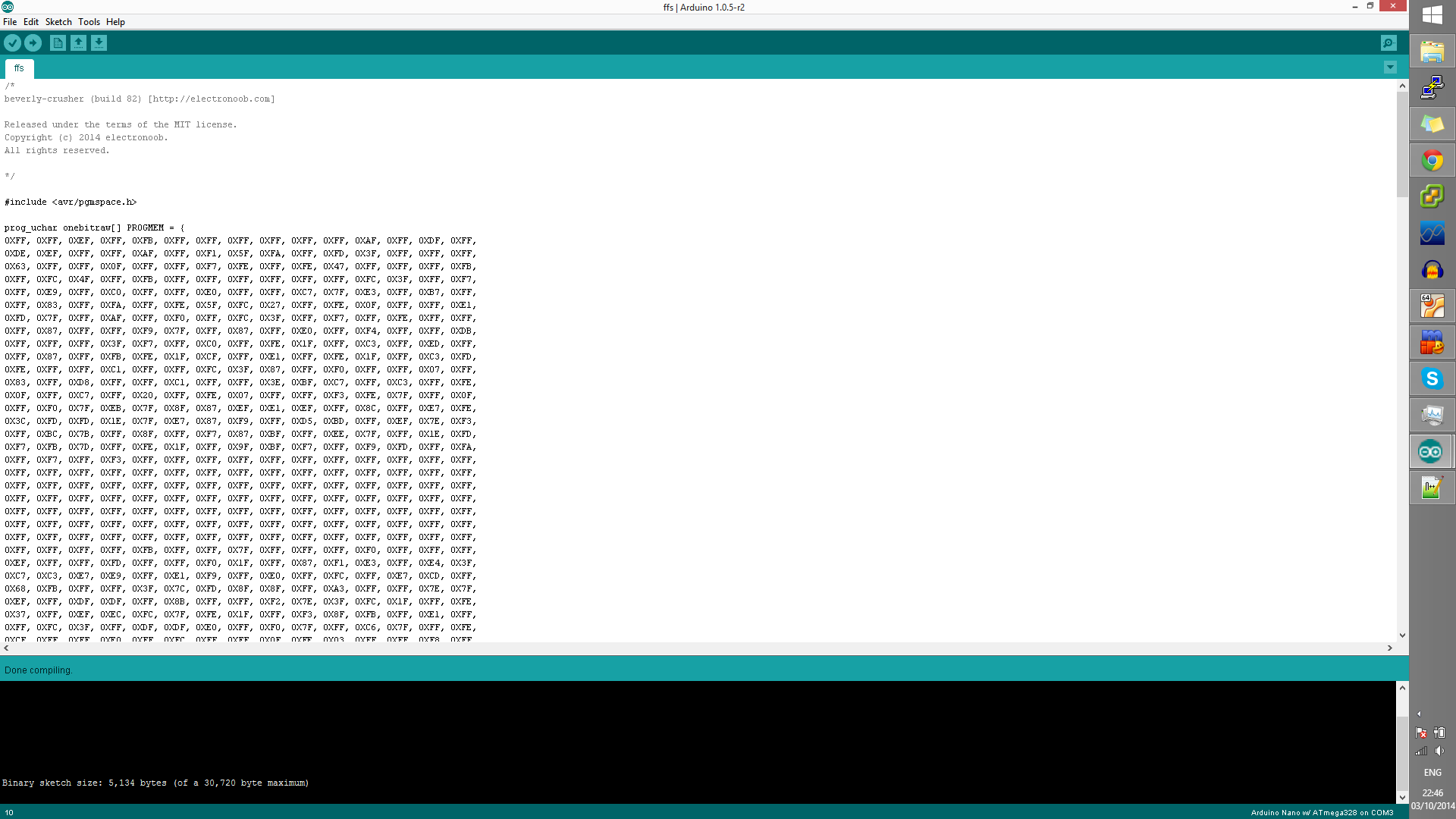Open a sketch via the Open toolbar icon
This screenshot has width=1456, height=819.
[79, 43]
